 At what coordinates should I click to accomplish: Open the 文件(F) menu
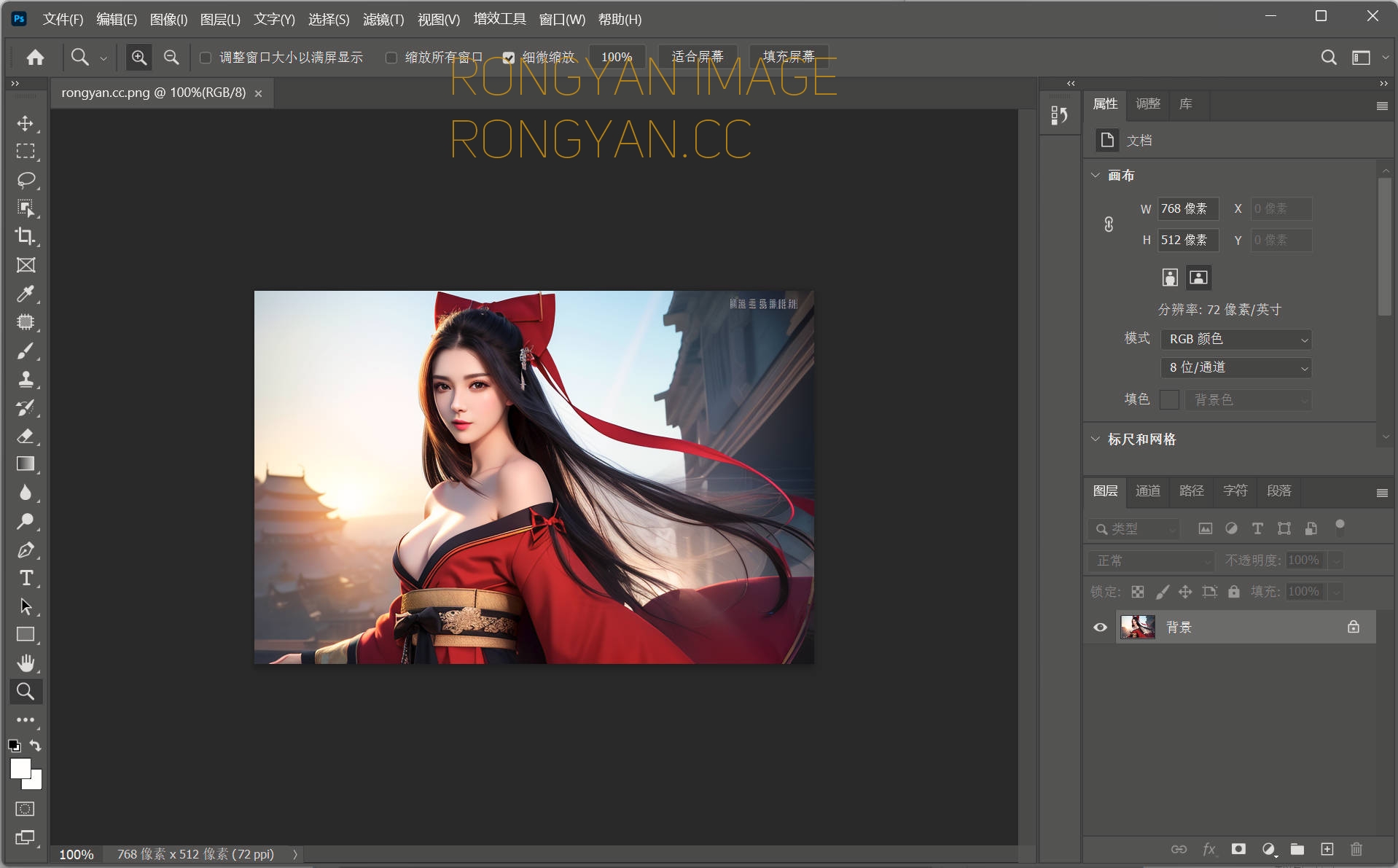click(x=63, y=20)
